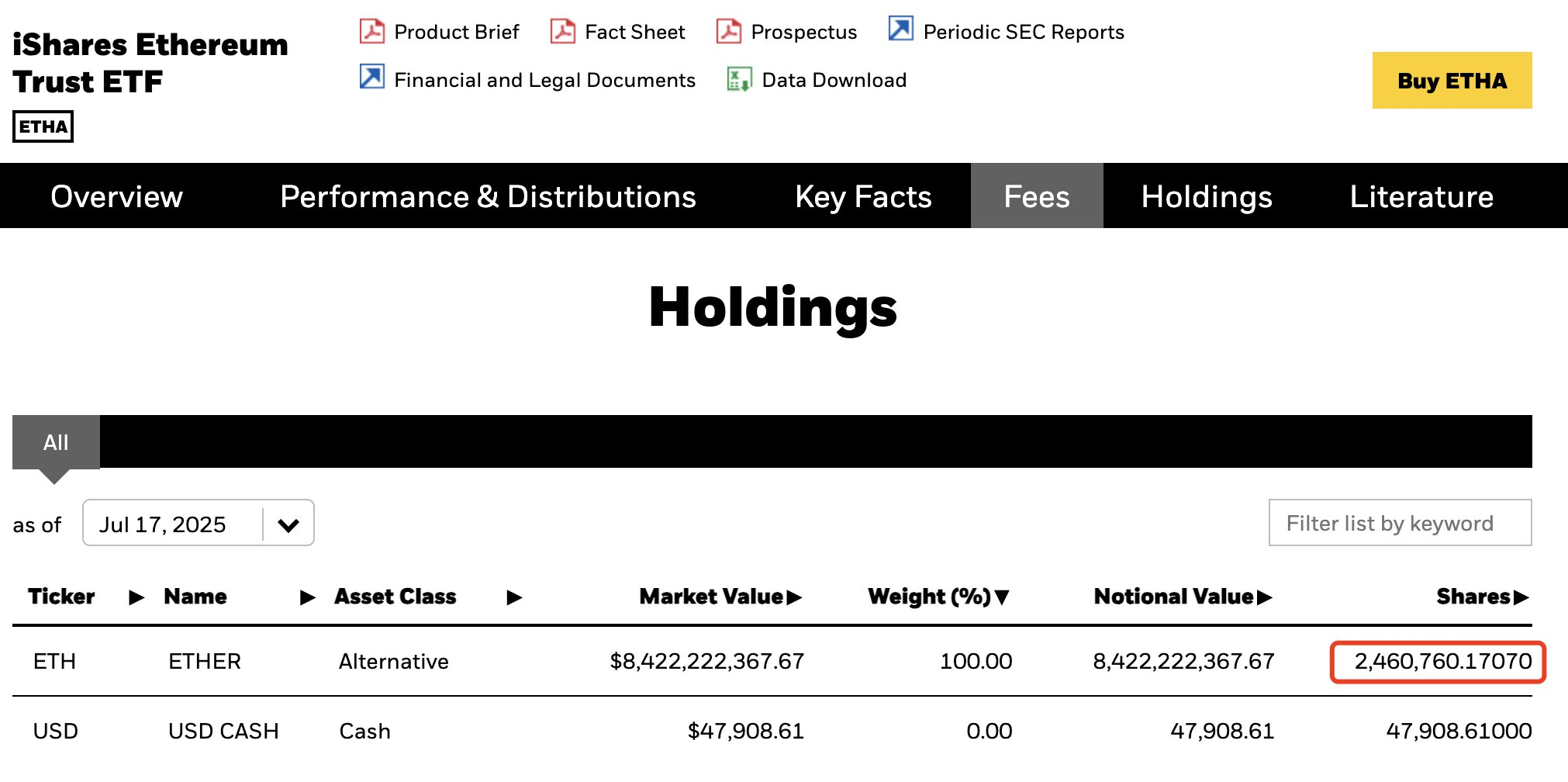Open the Product Brief PDF icon
This screenshot has width=1568, height=782.
pyautogui.click(x=372, y=32)
